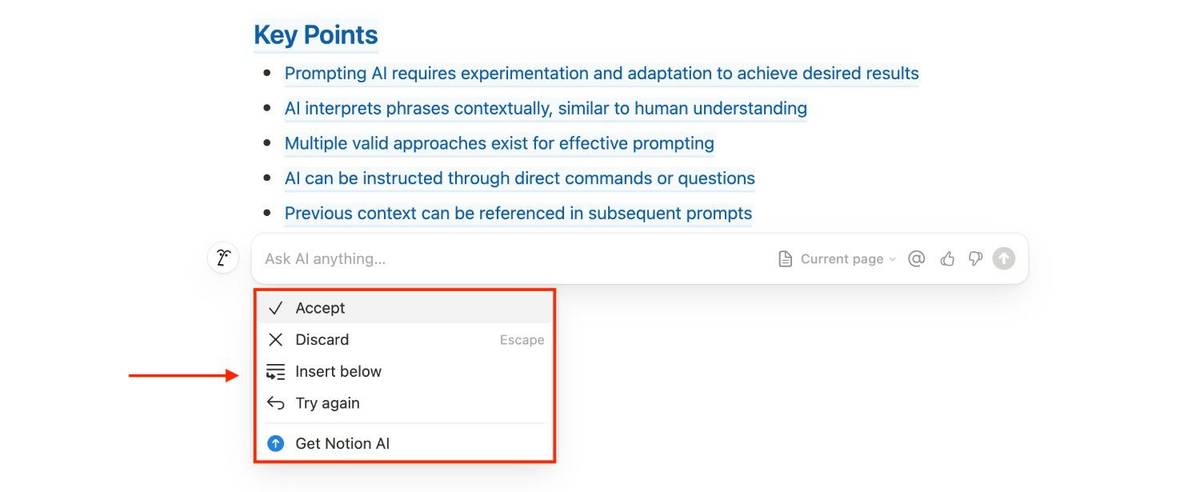Image resolution: width=1200 pixels, height=492 pixels.
Task: Click the Escape shortcut hint label
Action: (x=522, y=340)
